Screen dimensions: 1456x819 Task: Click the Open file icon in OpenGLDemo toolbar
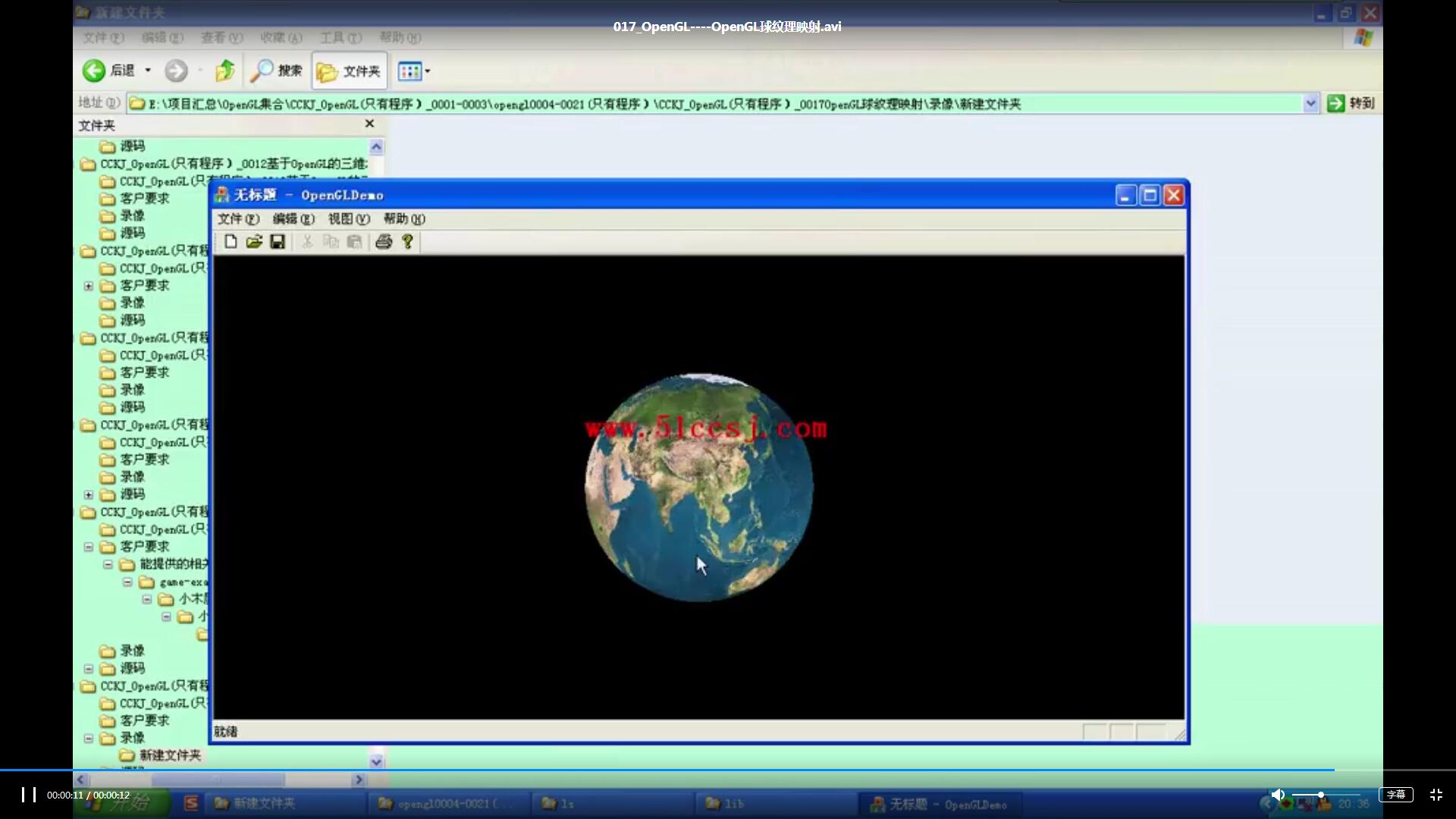(x=254, y=242)
